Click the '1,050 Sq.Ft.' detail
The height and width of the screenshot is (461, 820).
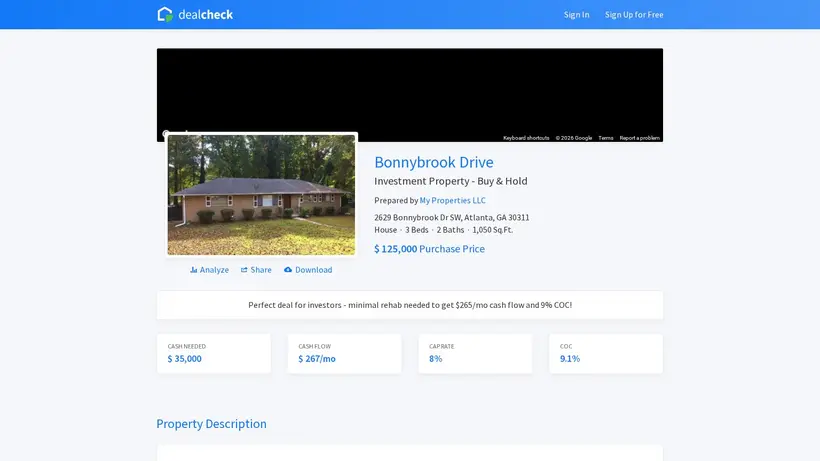pos(493,230)
